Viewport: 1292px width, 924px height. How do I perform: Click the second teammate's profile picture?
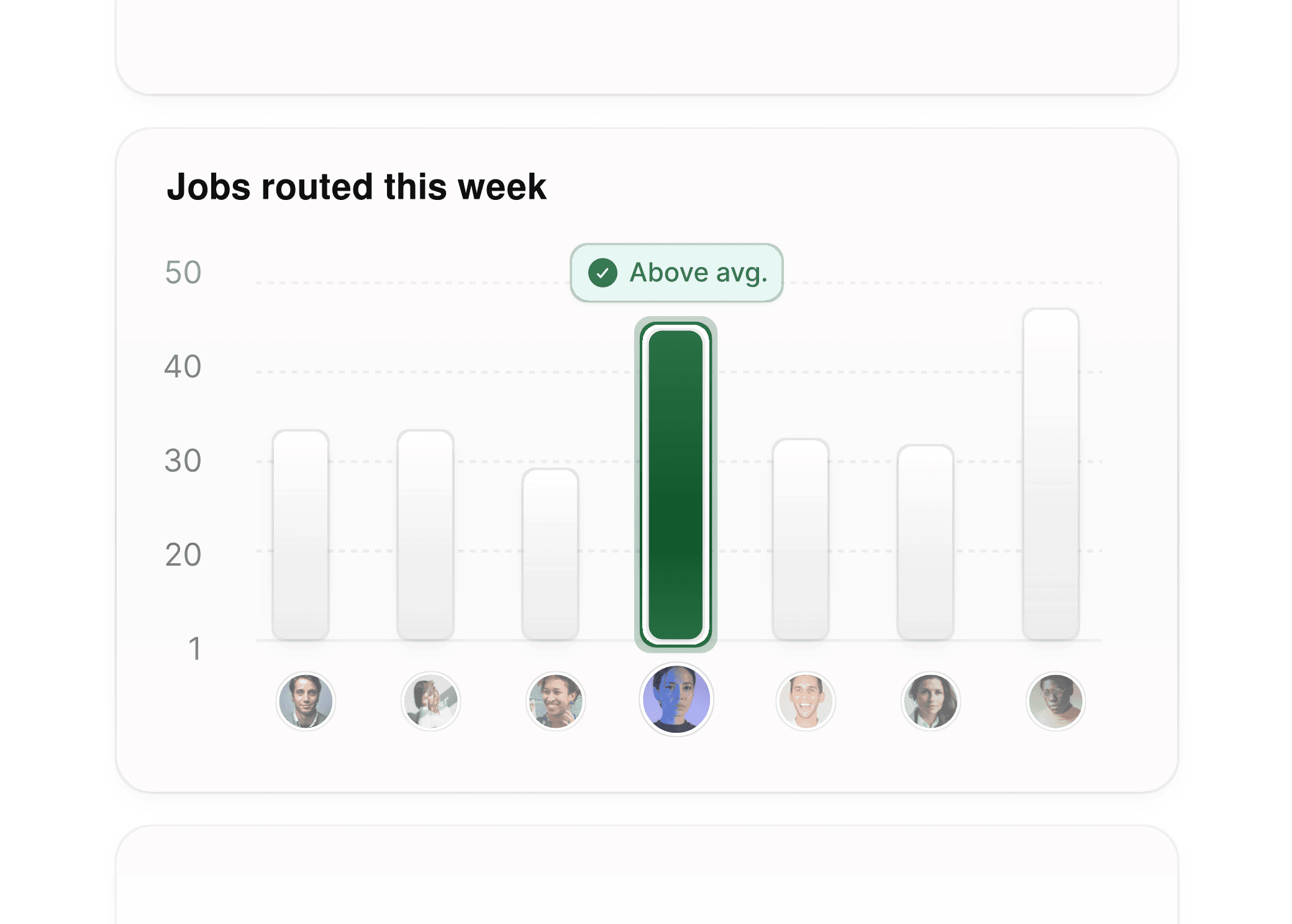click(430, 700)
